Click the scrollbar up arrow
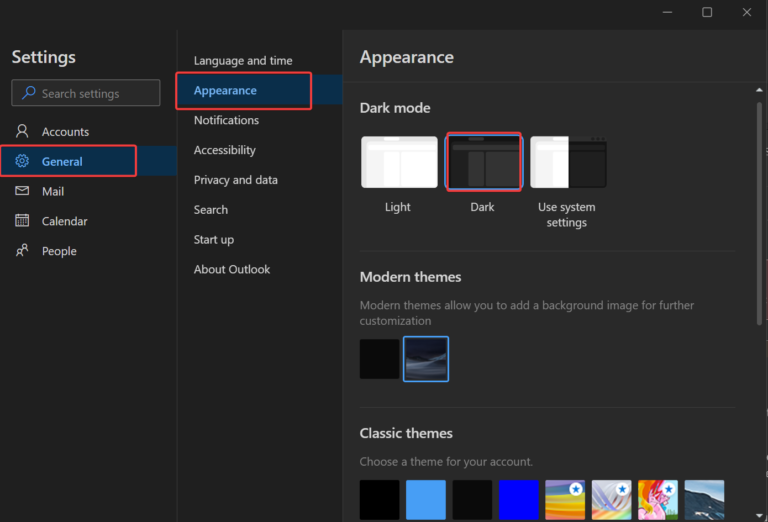Image resolution: width=768 pixels, height=522 pixels. pyautogui.click(x=759, y=90)
